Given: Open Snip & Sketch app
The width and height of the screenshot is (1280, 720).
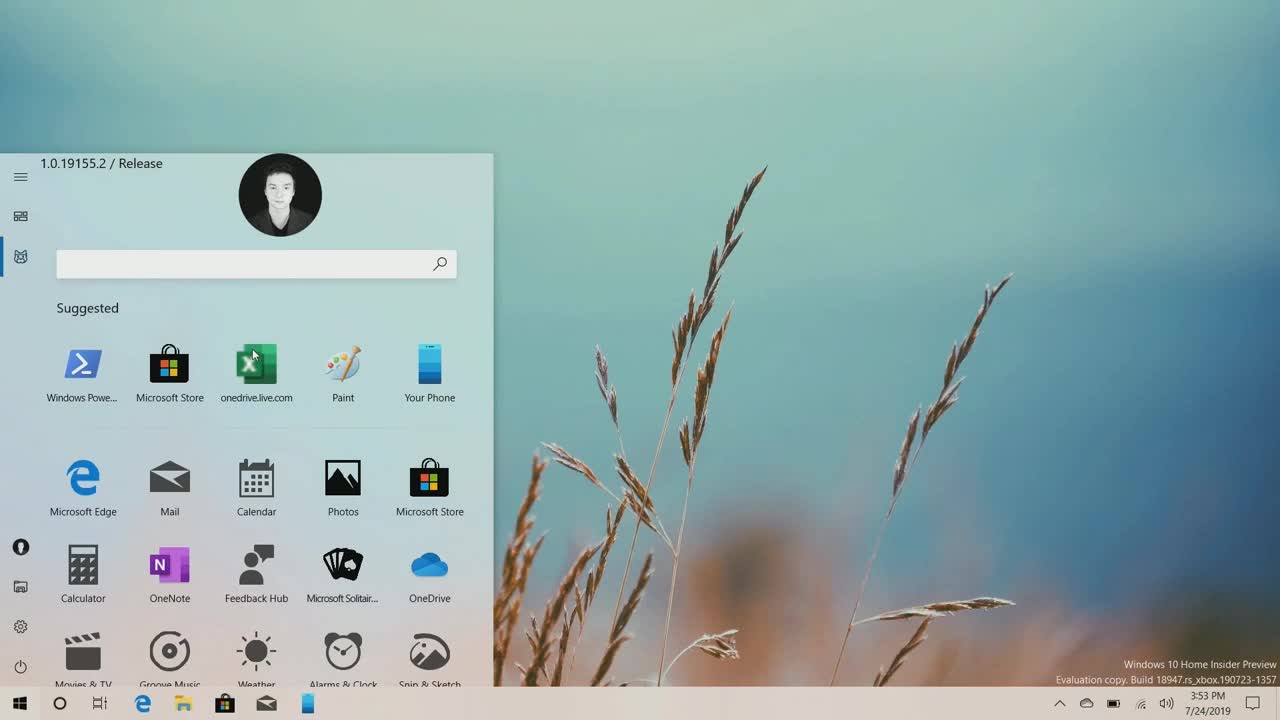Looking at the screenshot, I should click(429, 659).
